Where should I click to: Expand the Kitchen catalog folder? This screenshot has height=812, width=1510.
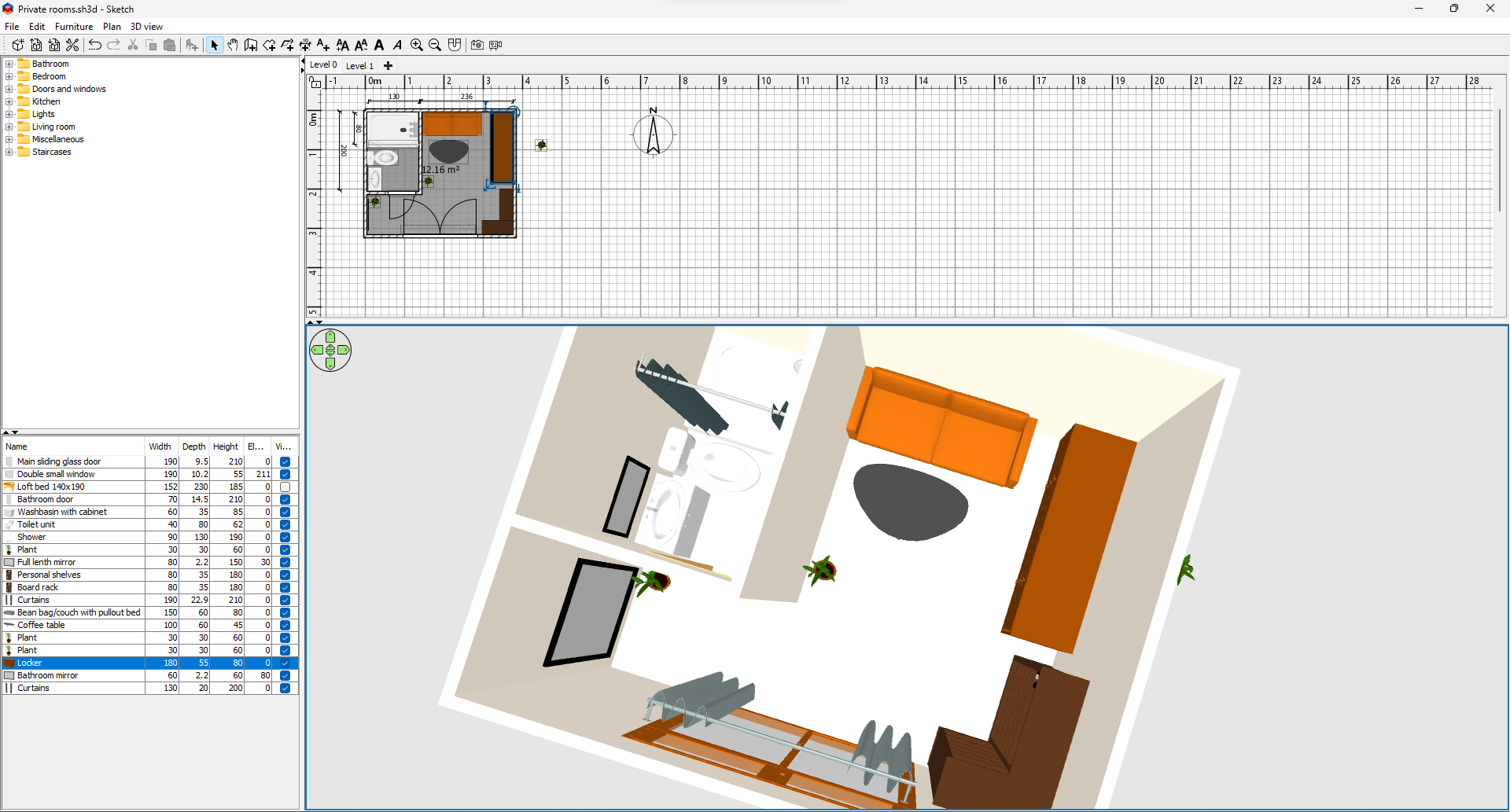coord(9,101)
